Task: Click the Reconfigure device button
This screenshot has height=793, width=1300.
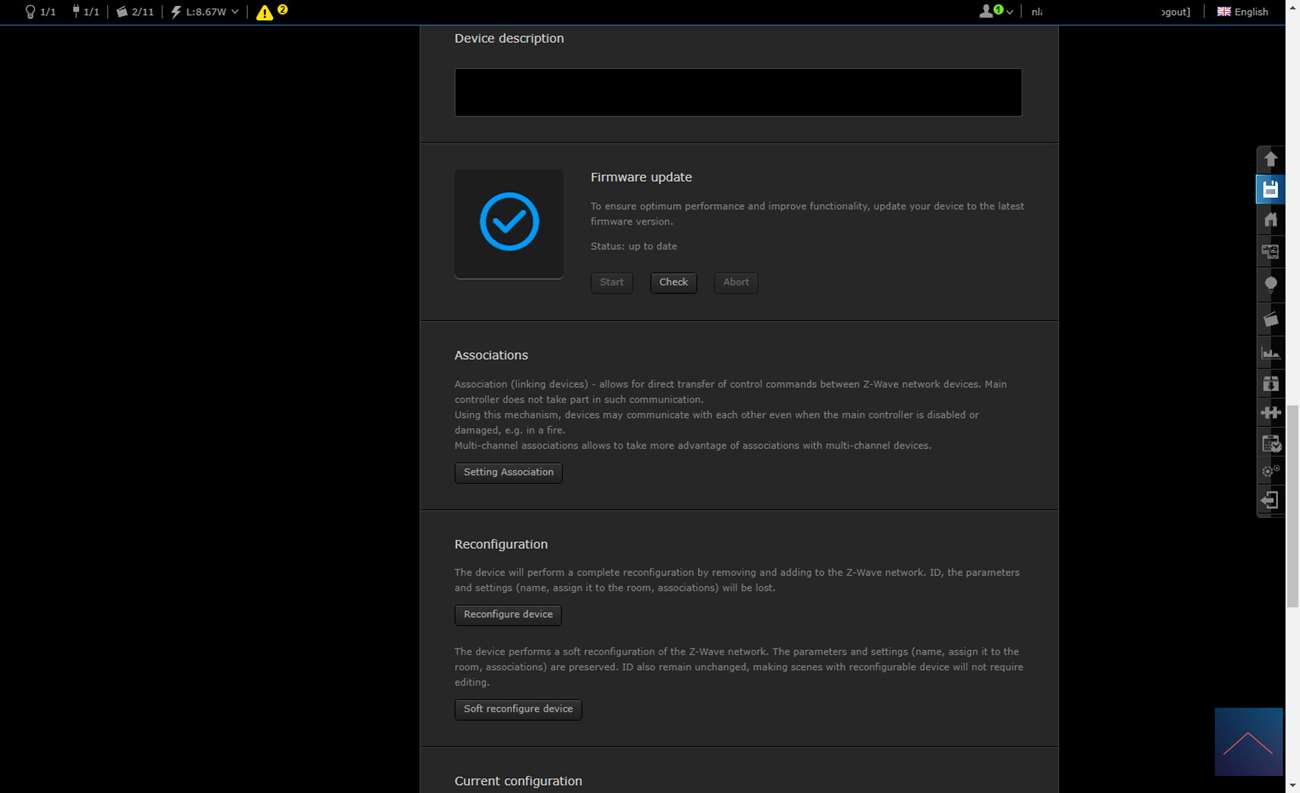Action: (x=508, y=615)
